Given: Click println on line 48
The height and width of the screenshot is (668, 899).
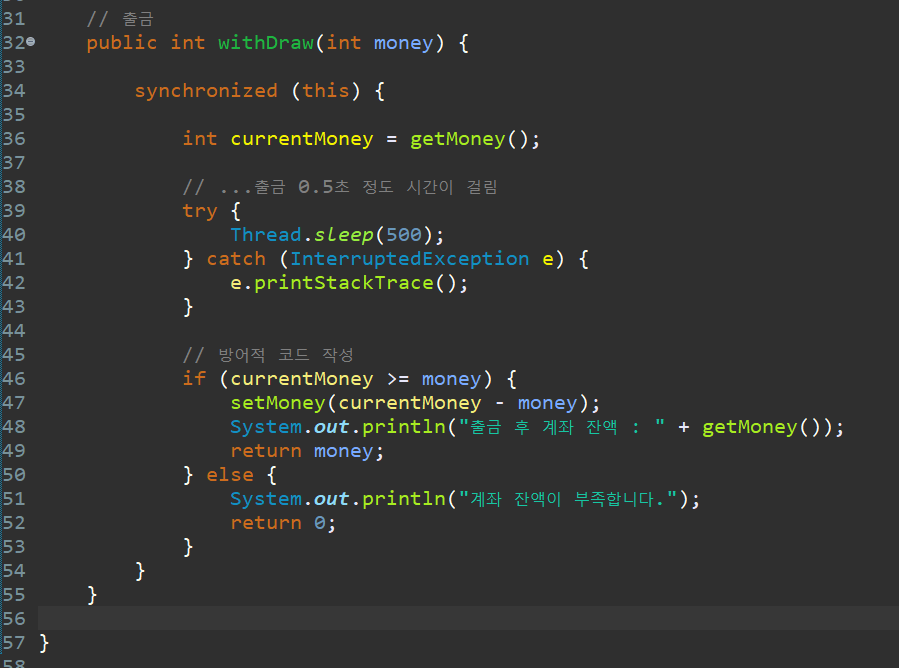Looking at the screenshot, I should [404, 427].
